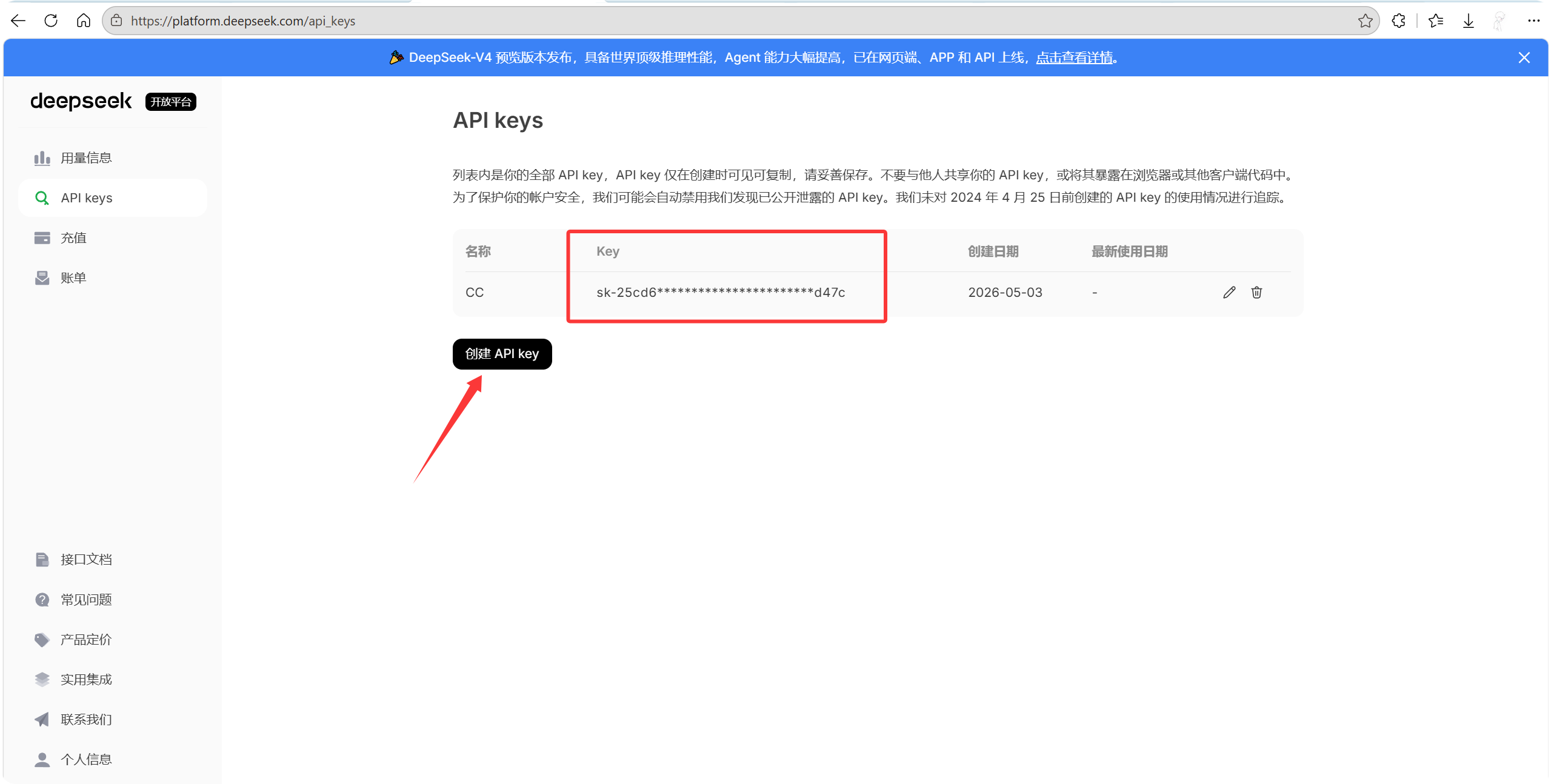Image resolution: width=1551 pixels, height=784 pixels.
Task: Open 联系我们 in the sidebar
Action: (113, 720)
